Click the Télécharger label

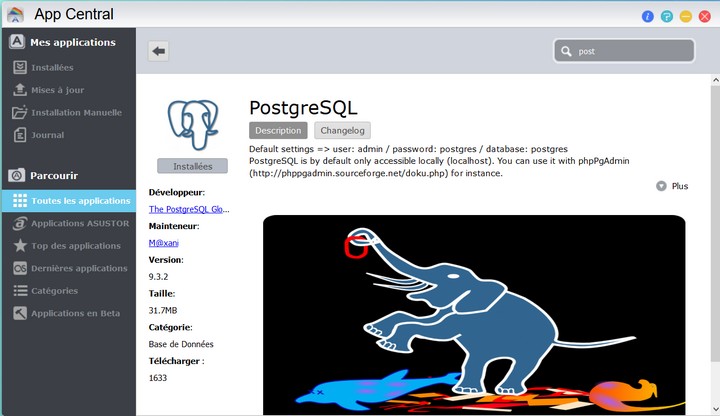[176, 361]
